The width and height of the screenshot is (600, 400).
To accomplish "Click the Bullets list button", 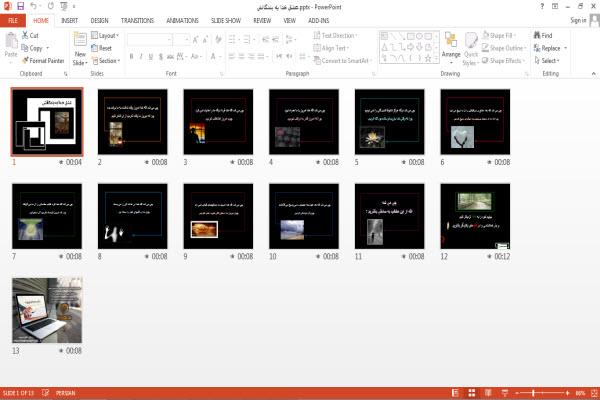I will pos(233,39).
